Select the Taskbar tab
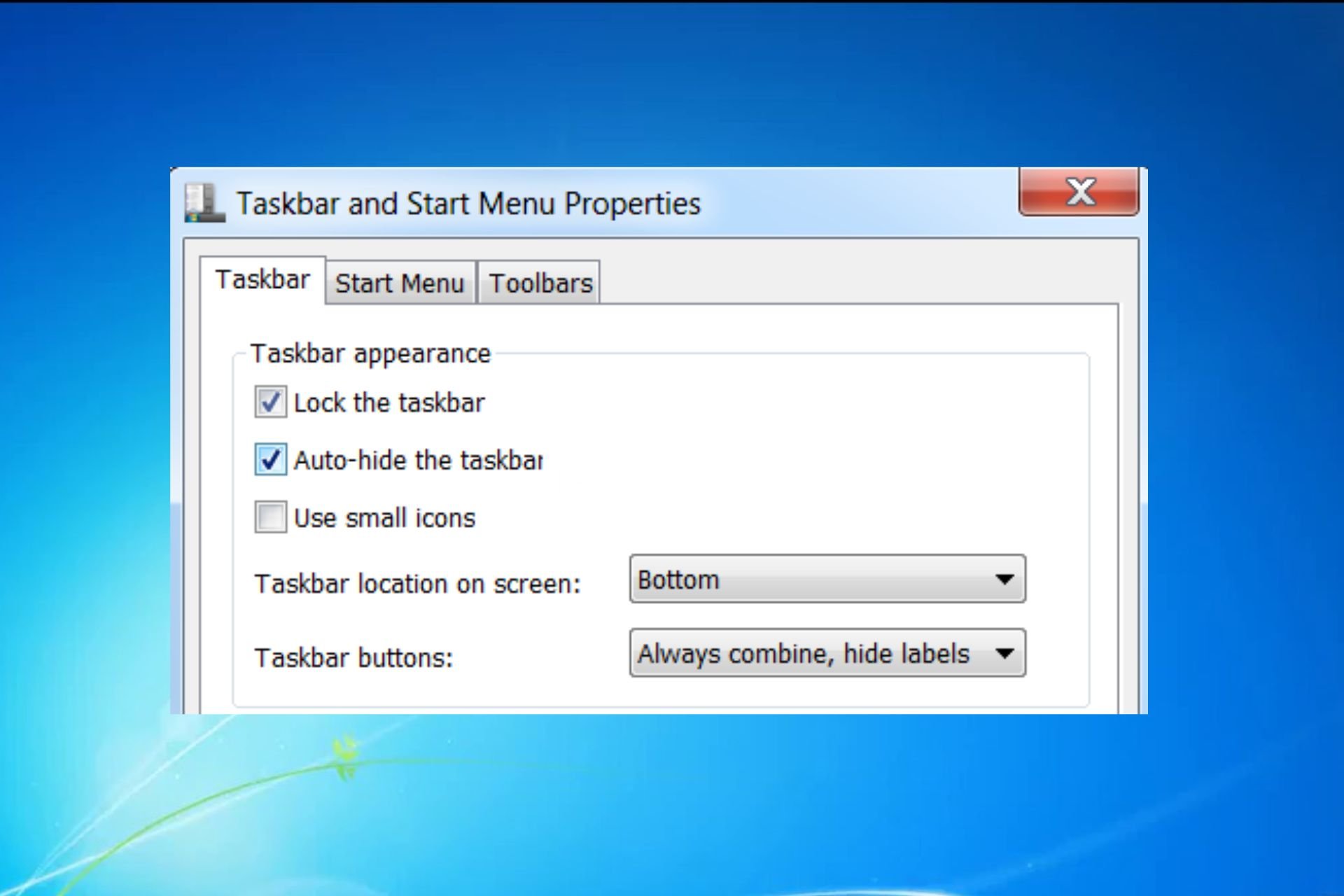This screenshot has width=1344, height=896. coord(262,279)
